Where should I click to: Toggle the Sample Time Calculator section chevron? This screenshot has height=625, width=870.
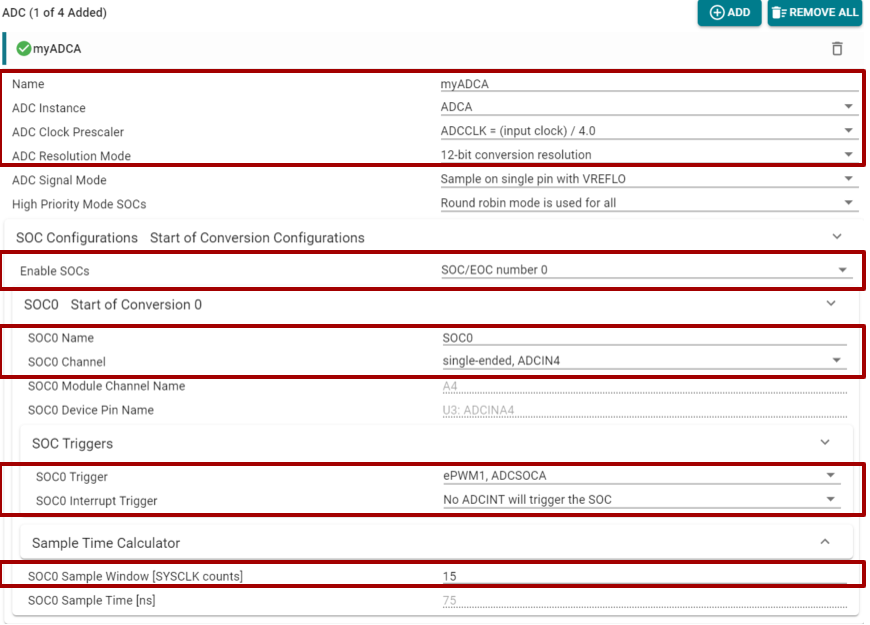[825, 542]
